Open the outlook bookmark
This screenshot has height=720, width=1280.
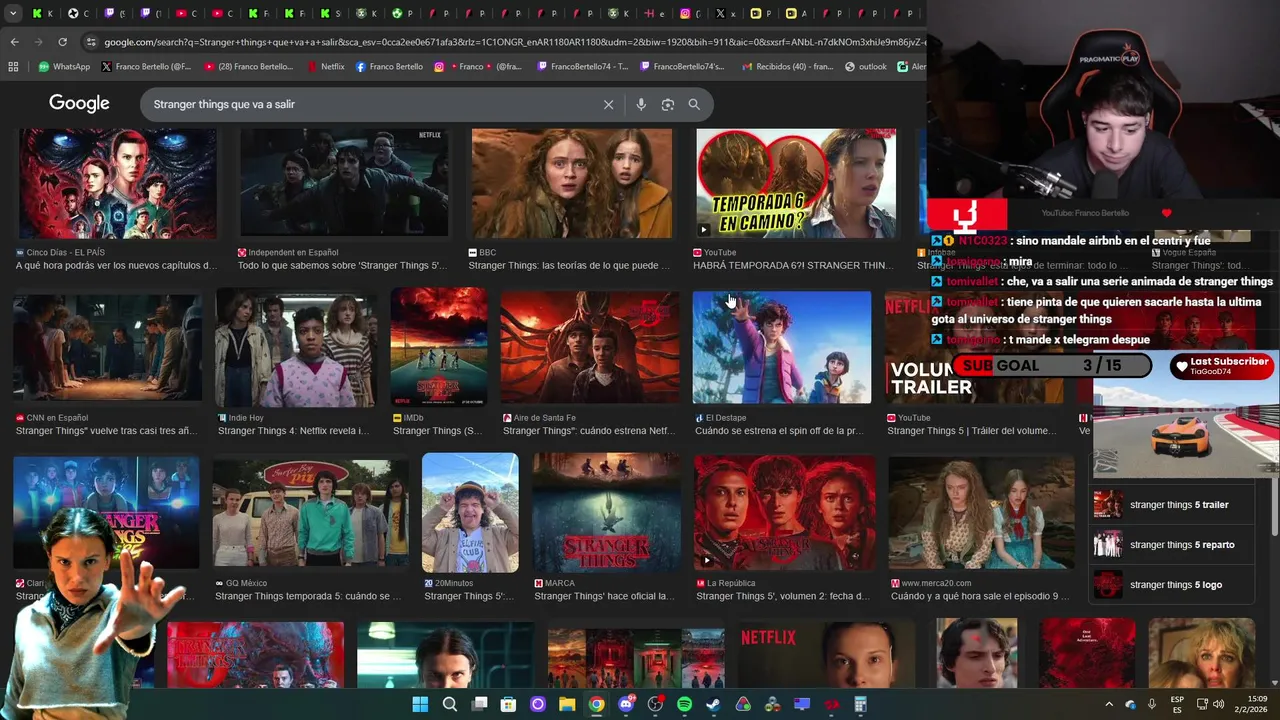click(866, 67)
